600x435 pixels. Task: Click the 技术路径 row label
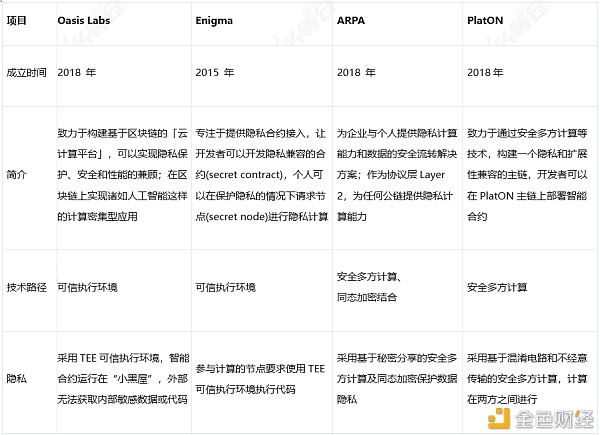(x=26, y=287)
